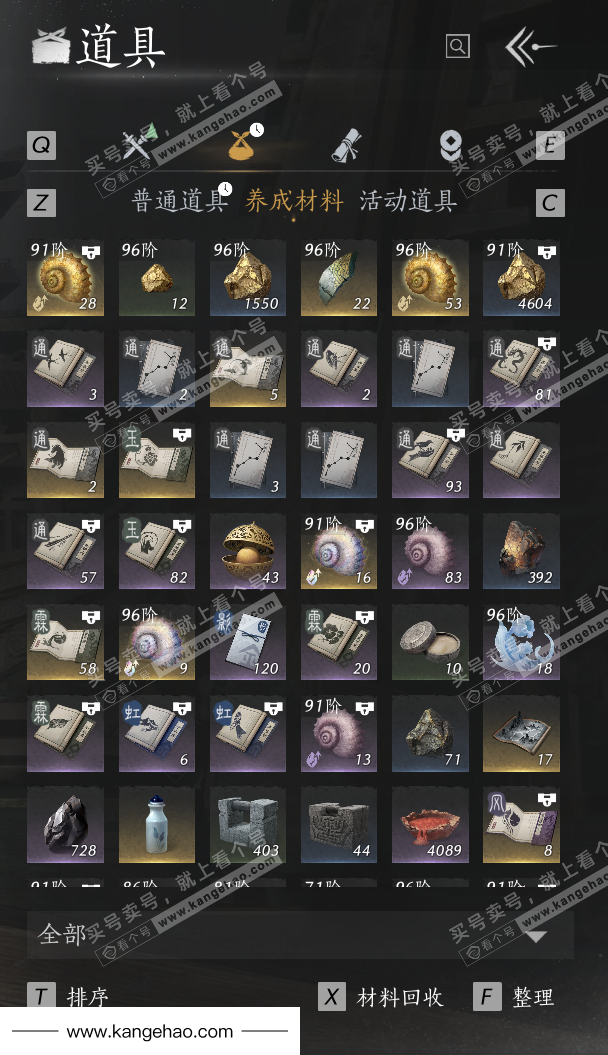Screen dimensions: 608x1055
Task: Select the pouch materials category icon
Action: point(244,141)
